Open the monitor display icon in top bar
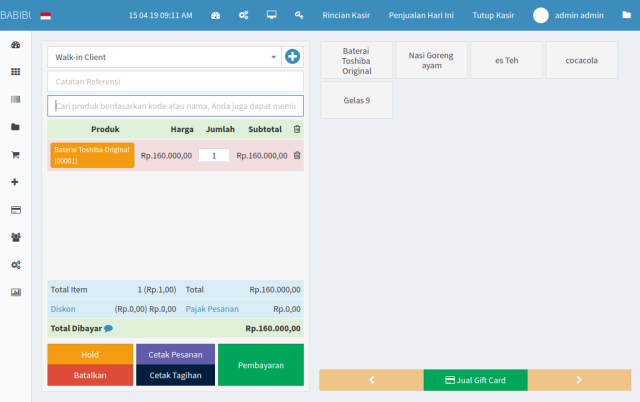Viewport: 640px width, 402px height. pos(271,16)
